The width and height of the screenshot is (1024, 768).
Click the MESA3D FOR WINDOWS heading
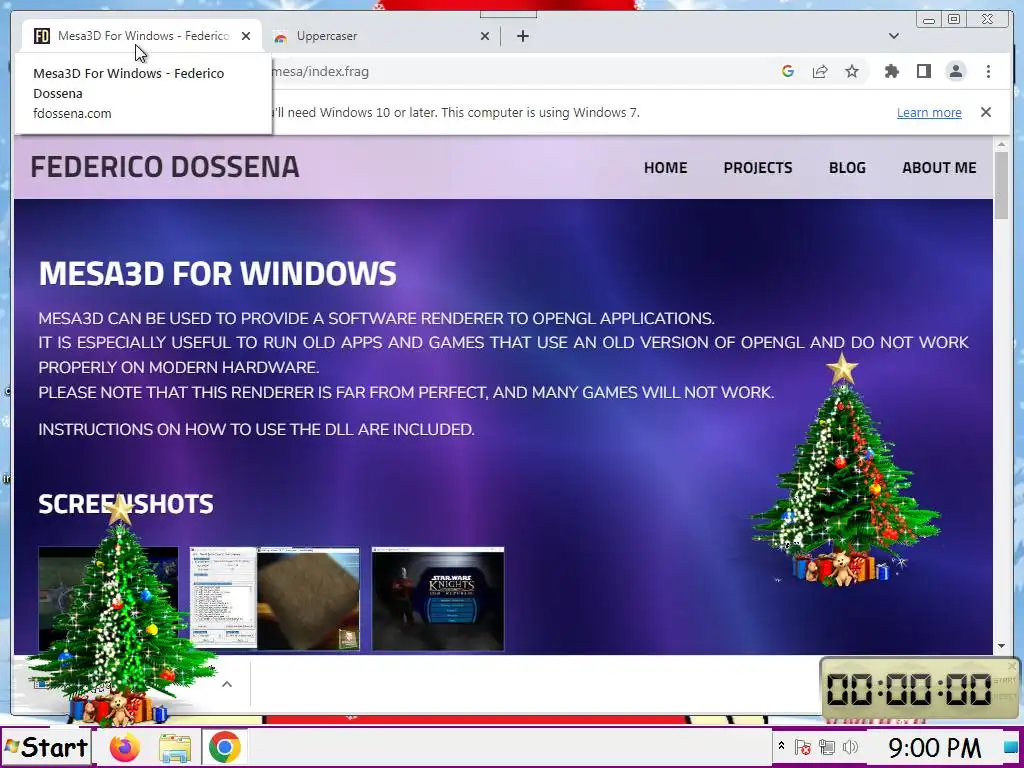[217, 273]
